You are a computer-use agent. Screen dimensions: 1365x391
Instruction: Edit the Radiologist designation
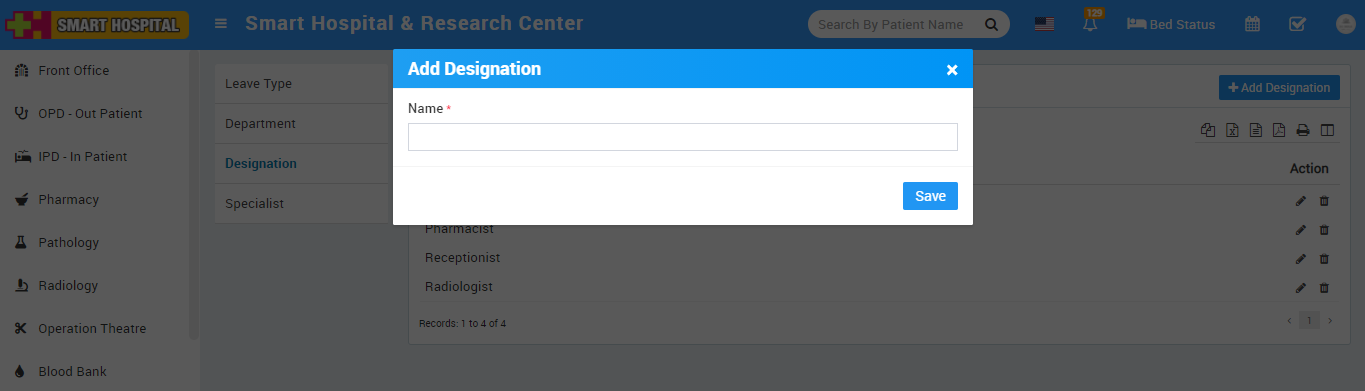pyautogui.click(x=1300, y=288)
